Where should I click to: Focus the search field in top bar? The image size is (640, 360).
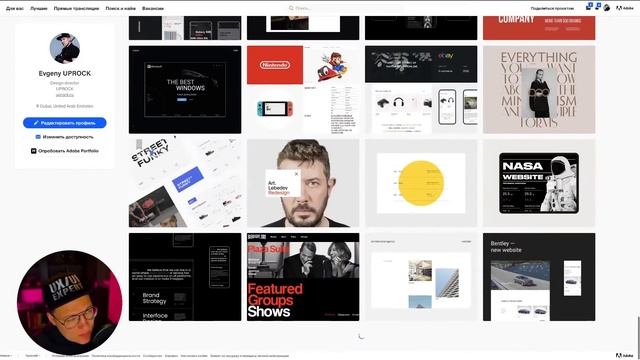345,8
